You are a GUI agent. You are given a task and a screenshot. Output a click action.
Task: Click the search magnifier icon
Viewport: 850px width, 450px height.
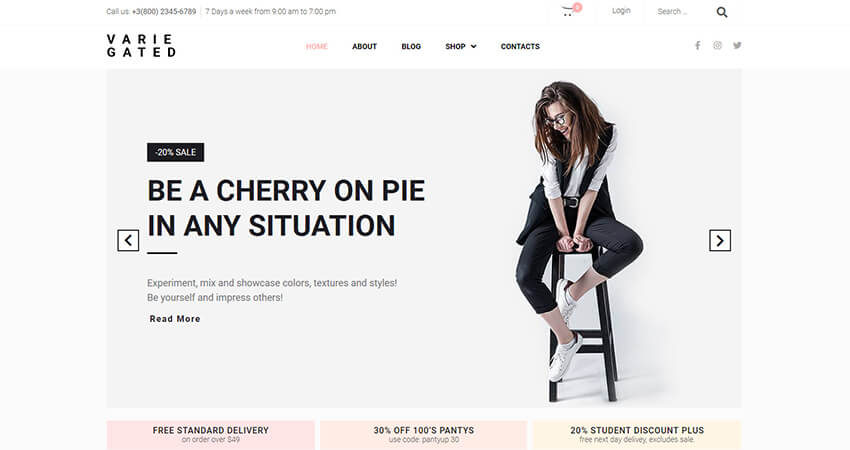pos(722,12)
